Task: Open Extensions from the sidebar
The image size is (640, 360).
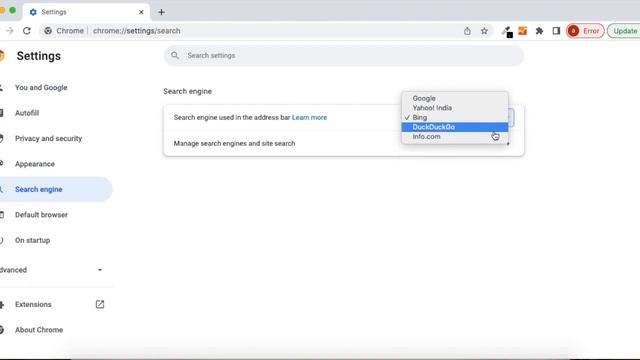Action: point(33,304)
